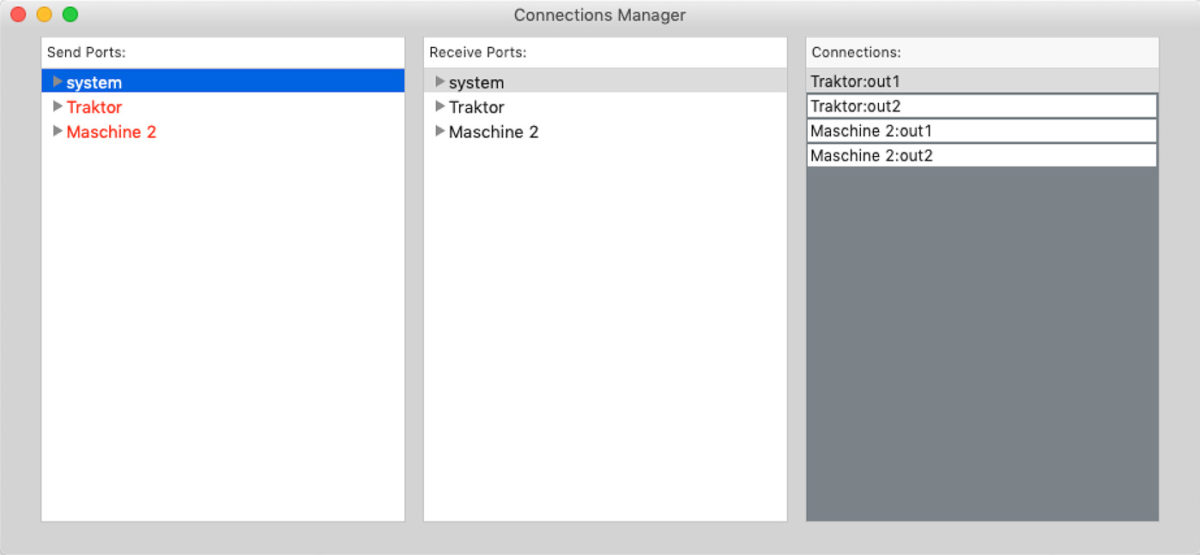Click the Connections column header
The height and width of the screenshot is (555, 1200).
(x=982, y=52)
